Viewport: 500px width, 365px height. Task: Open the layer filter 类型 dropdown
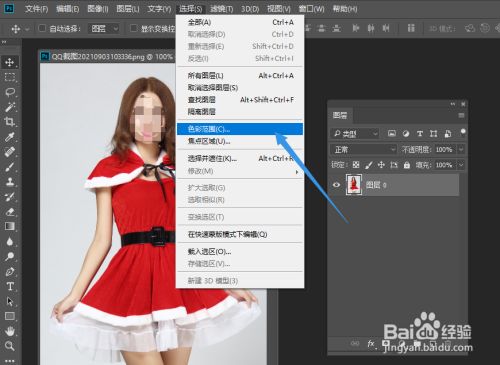coord(355,134)
